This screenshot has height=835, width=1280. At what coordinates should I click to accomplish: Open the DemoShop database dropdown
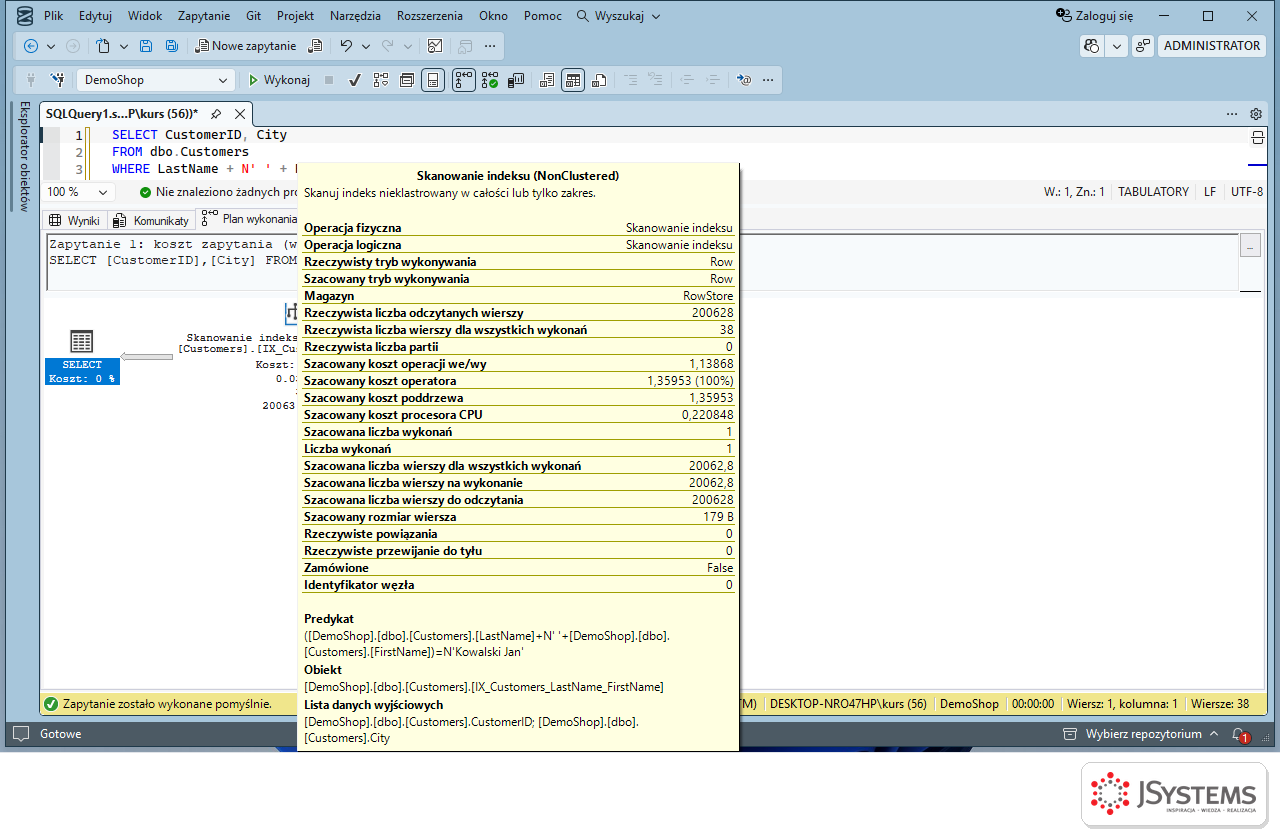[157, 80]
